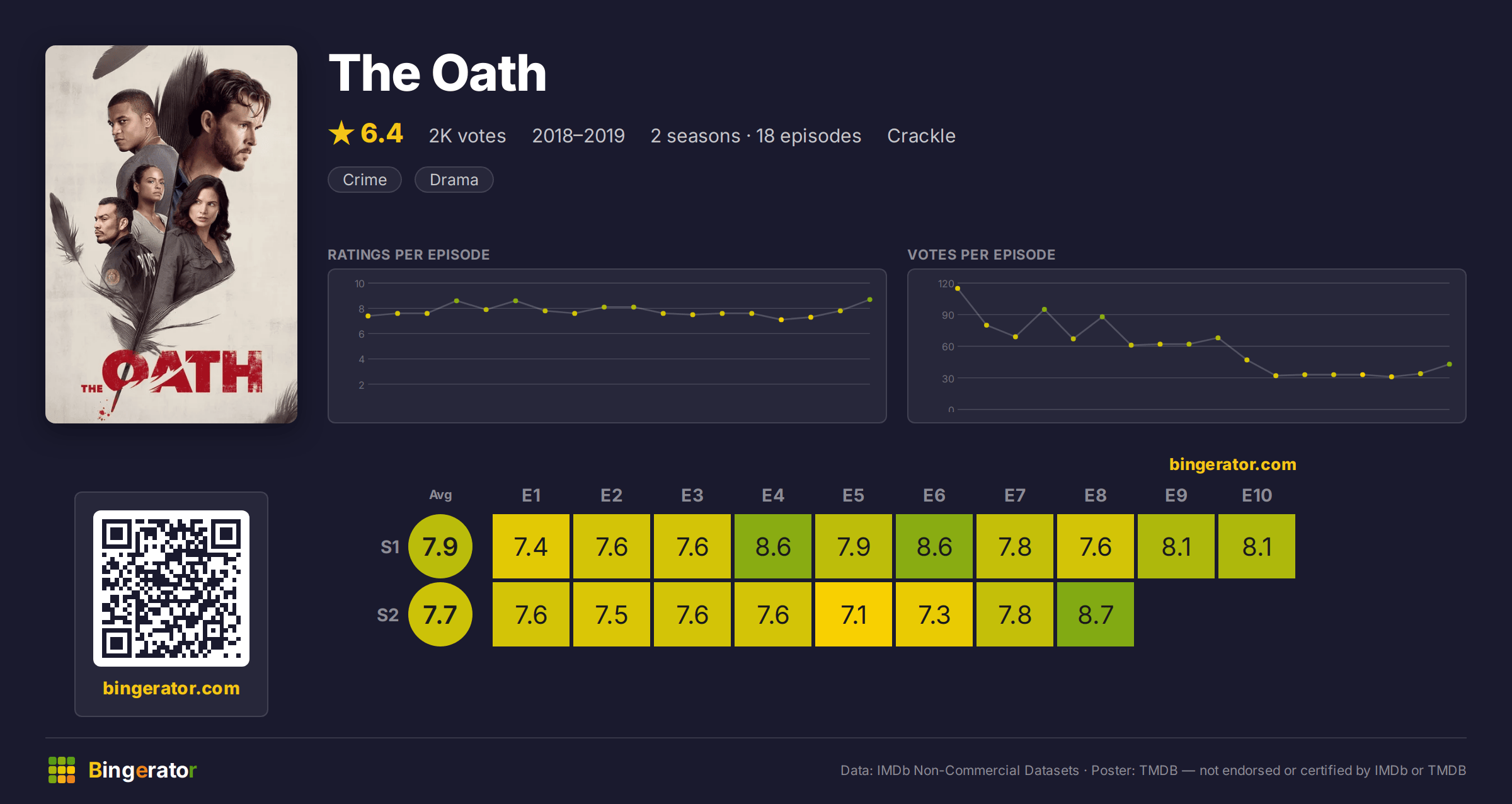Viewport: 1512px width, 804px height.
Task: Select the Drama genre tag
Action: coord(454,180)
